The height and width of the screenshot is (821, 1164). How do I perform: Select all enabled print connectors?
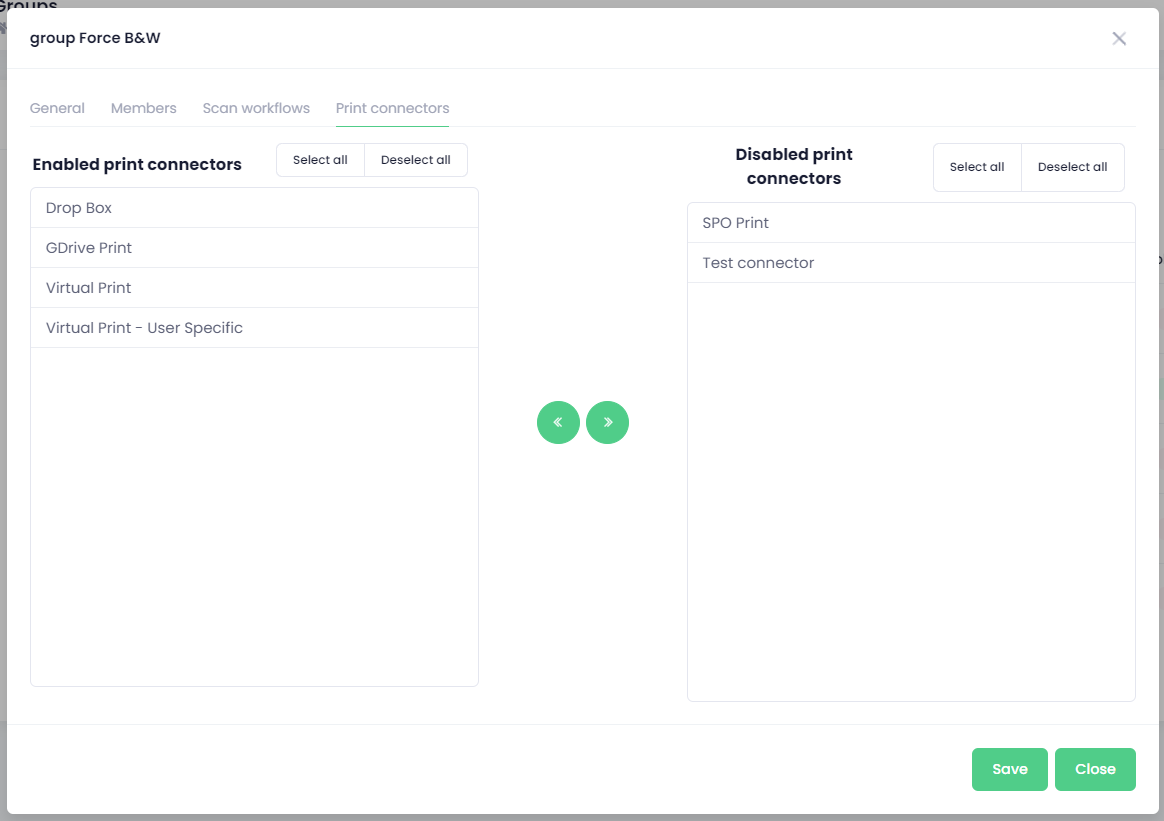click(320, 160)
